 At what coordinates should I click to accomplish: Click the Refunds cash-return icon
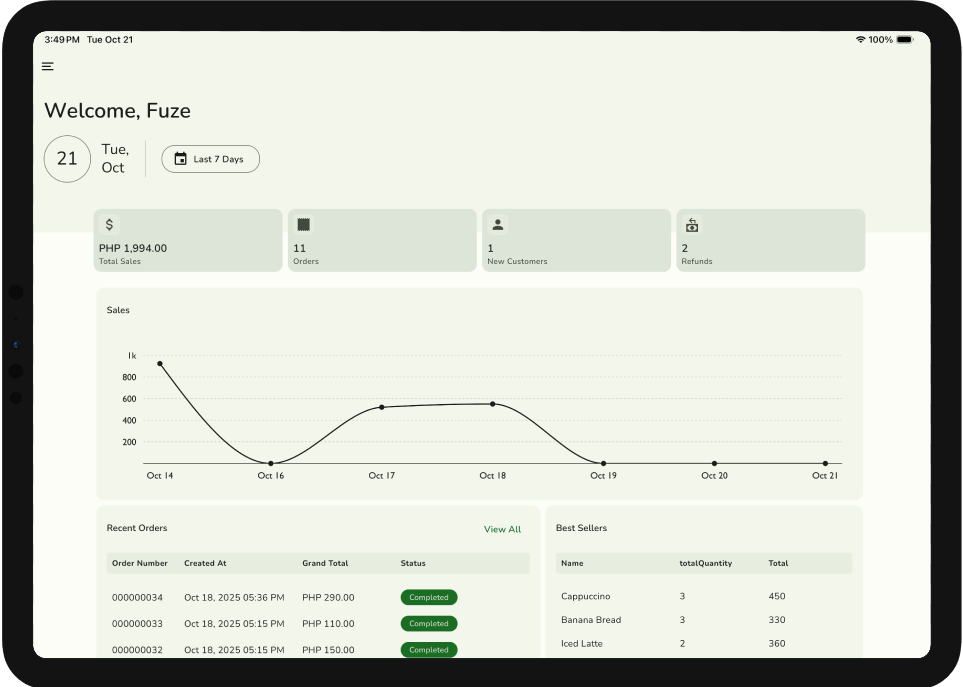click(692, 225)
